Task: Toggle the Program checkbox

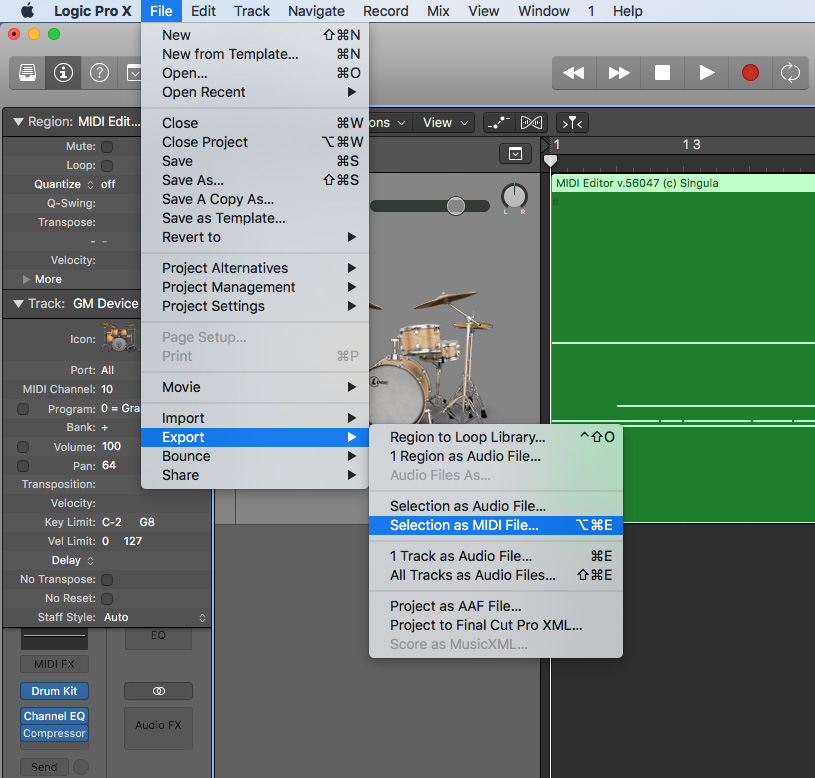Action: [23, 409]
